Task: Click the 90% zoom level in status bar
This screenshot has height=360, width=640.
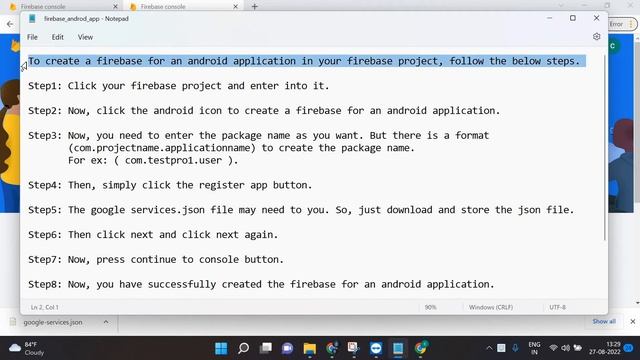Action: pos(430,307)
